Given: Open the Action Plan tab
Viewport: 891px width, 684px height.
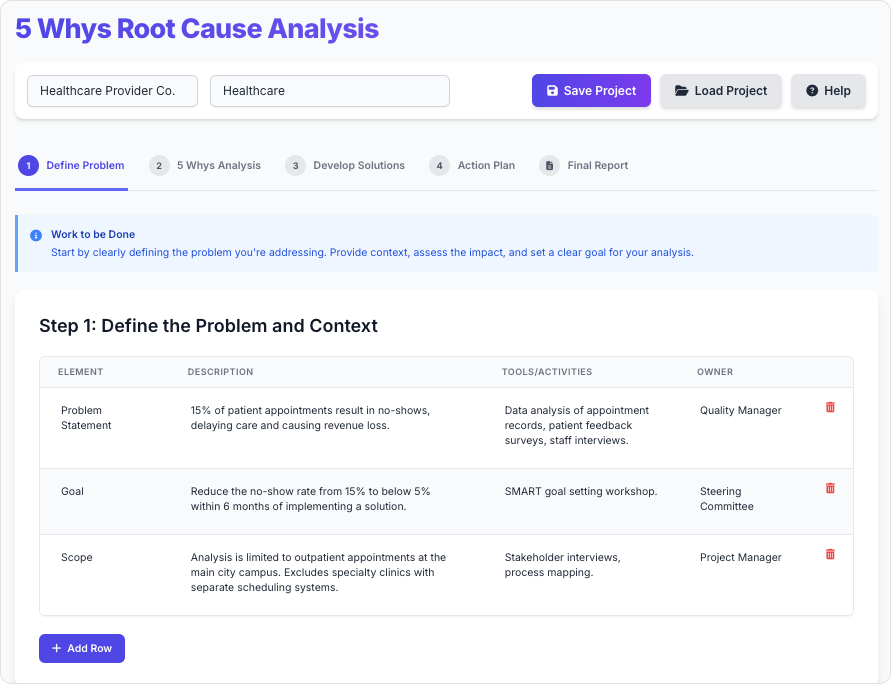Looking at the screenshot, I should point(472,166).
